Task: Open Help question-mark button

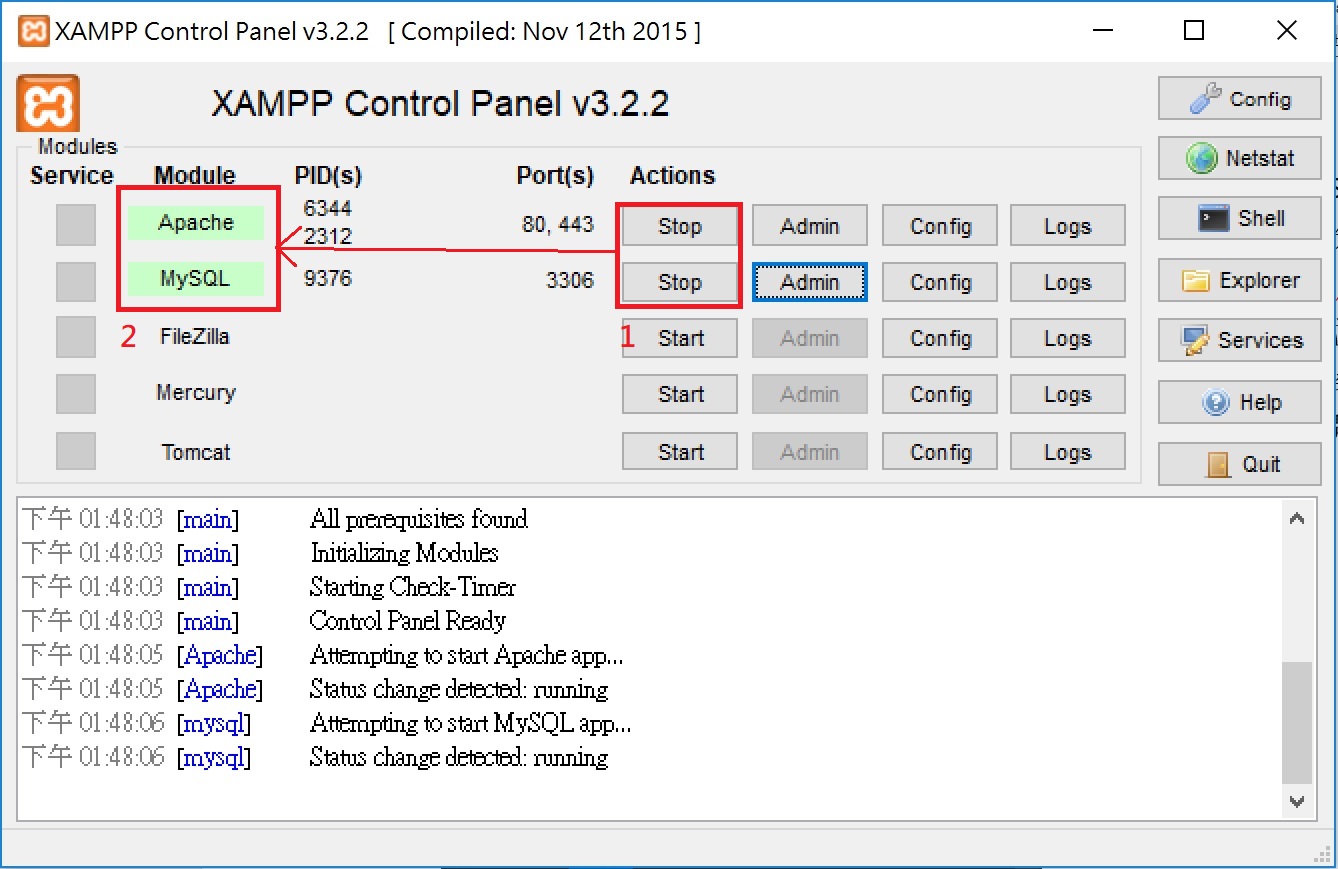Action: pyautogui.click(x=1239, y=402)
